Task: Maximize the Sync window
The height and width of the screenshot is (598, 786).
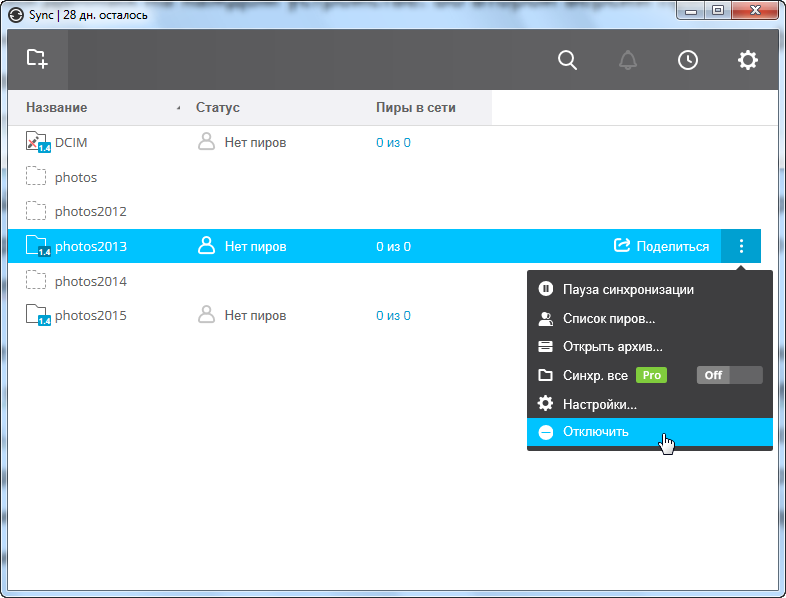Action: (718, 10)
